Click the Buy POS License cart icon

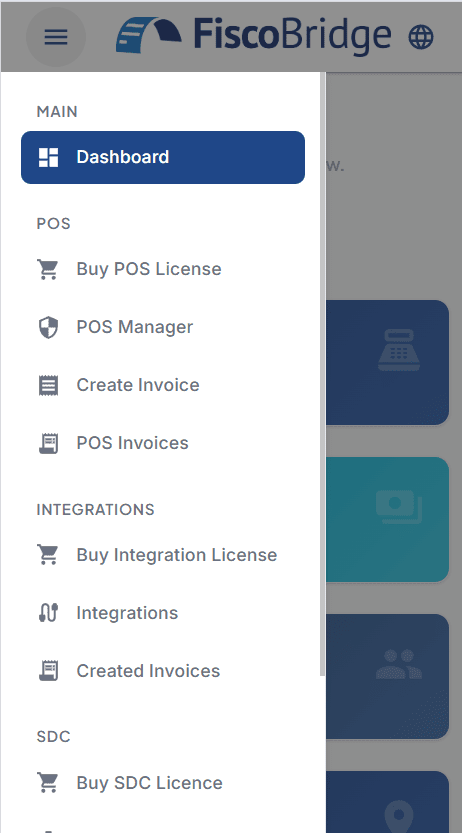48,269
